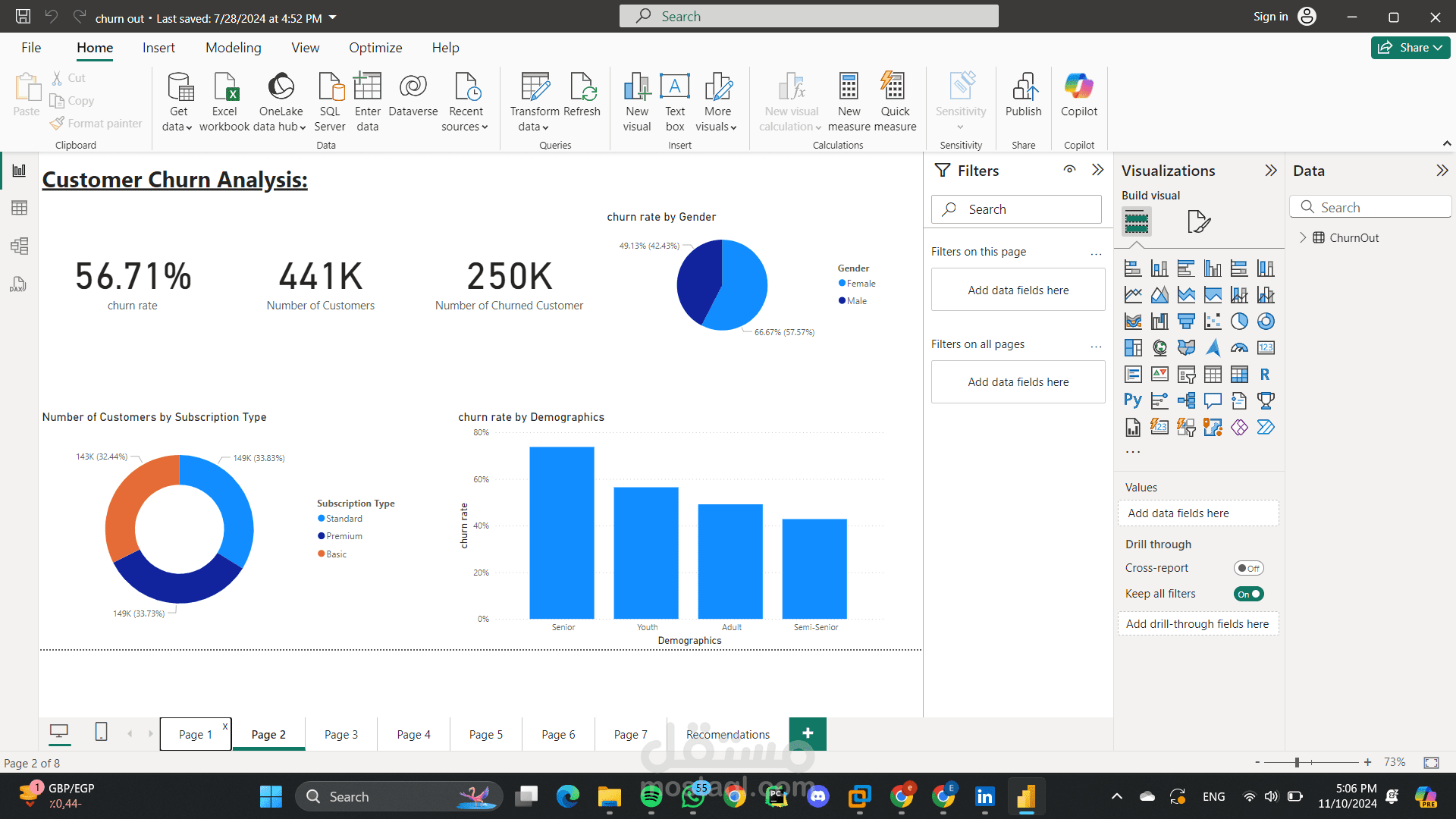Viewport: 1456px width, 819px height.
Task: Choose the Python visual icon
Action: pos(1133,400)
